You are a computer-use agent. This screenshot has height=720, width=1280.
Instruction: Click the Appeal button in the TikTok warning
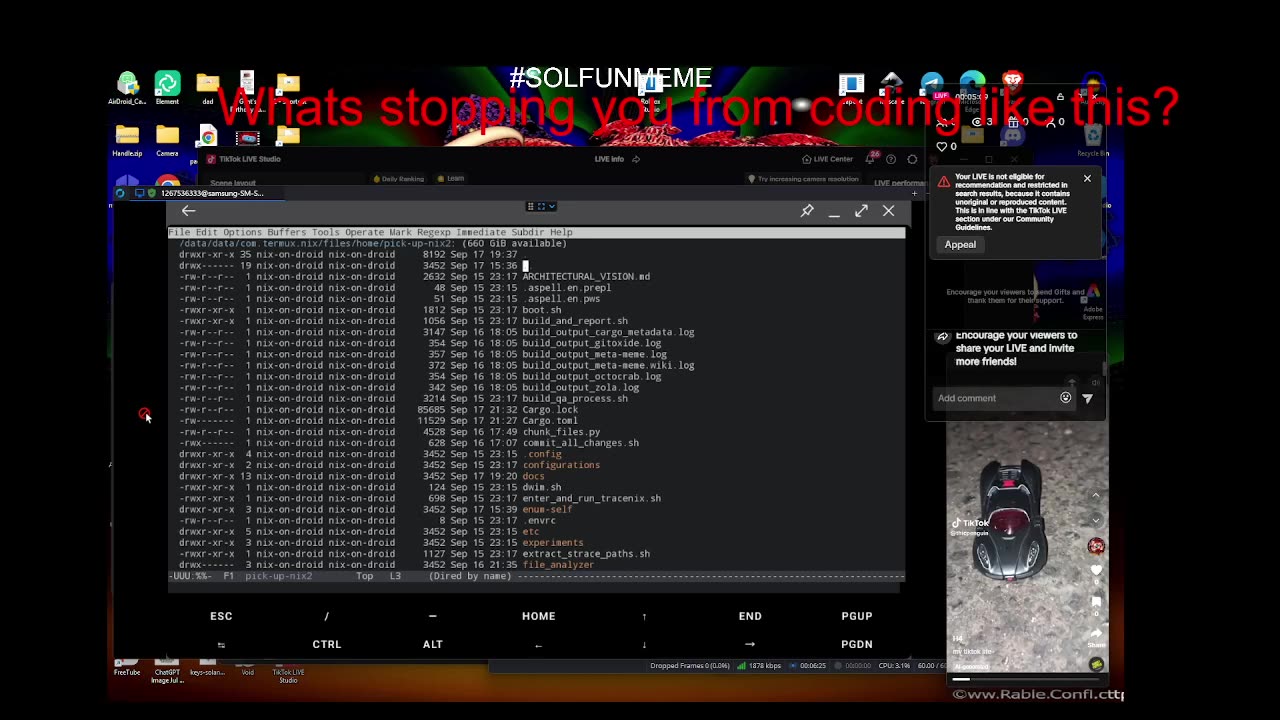960,244
